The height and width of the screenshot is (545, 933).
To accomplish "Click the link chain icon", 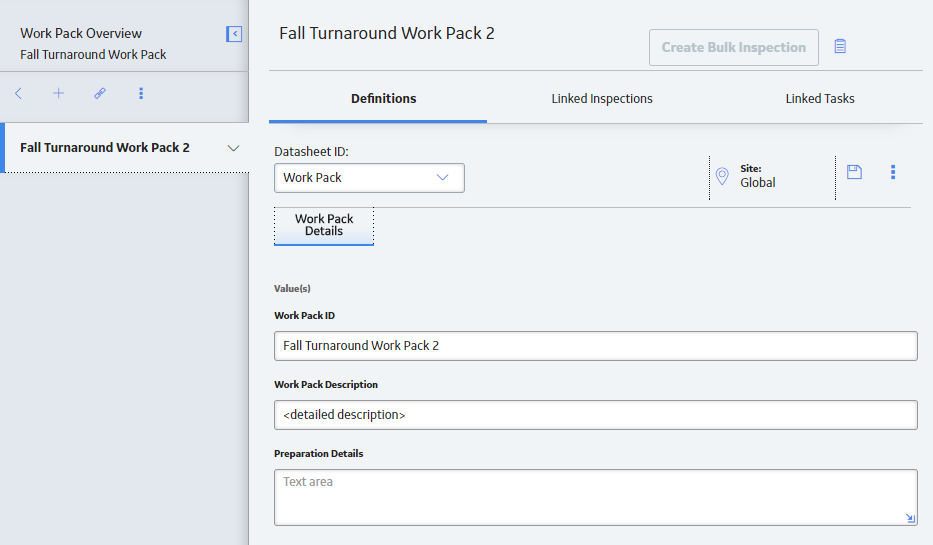I will (x=100, y=93).
